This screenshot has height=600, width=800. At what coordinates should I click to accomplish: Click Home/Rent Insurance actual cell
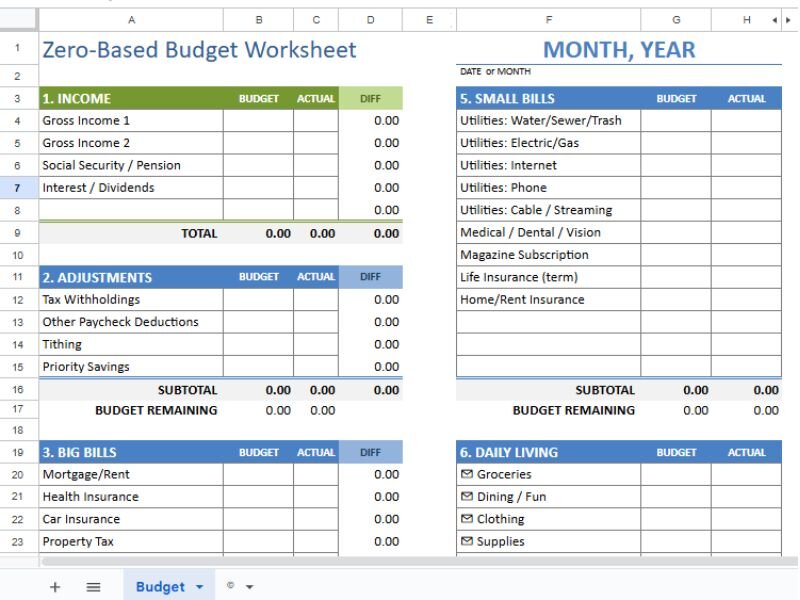tap(746, 299)
